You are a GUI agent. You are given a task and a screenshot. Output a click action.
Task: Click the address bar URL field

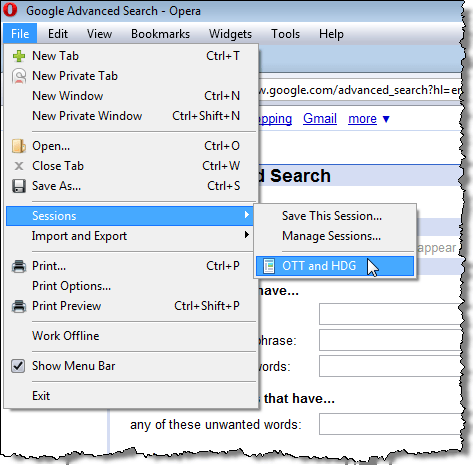[x=360, y=90]
